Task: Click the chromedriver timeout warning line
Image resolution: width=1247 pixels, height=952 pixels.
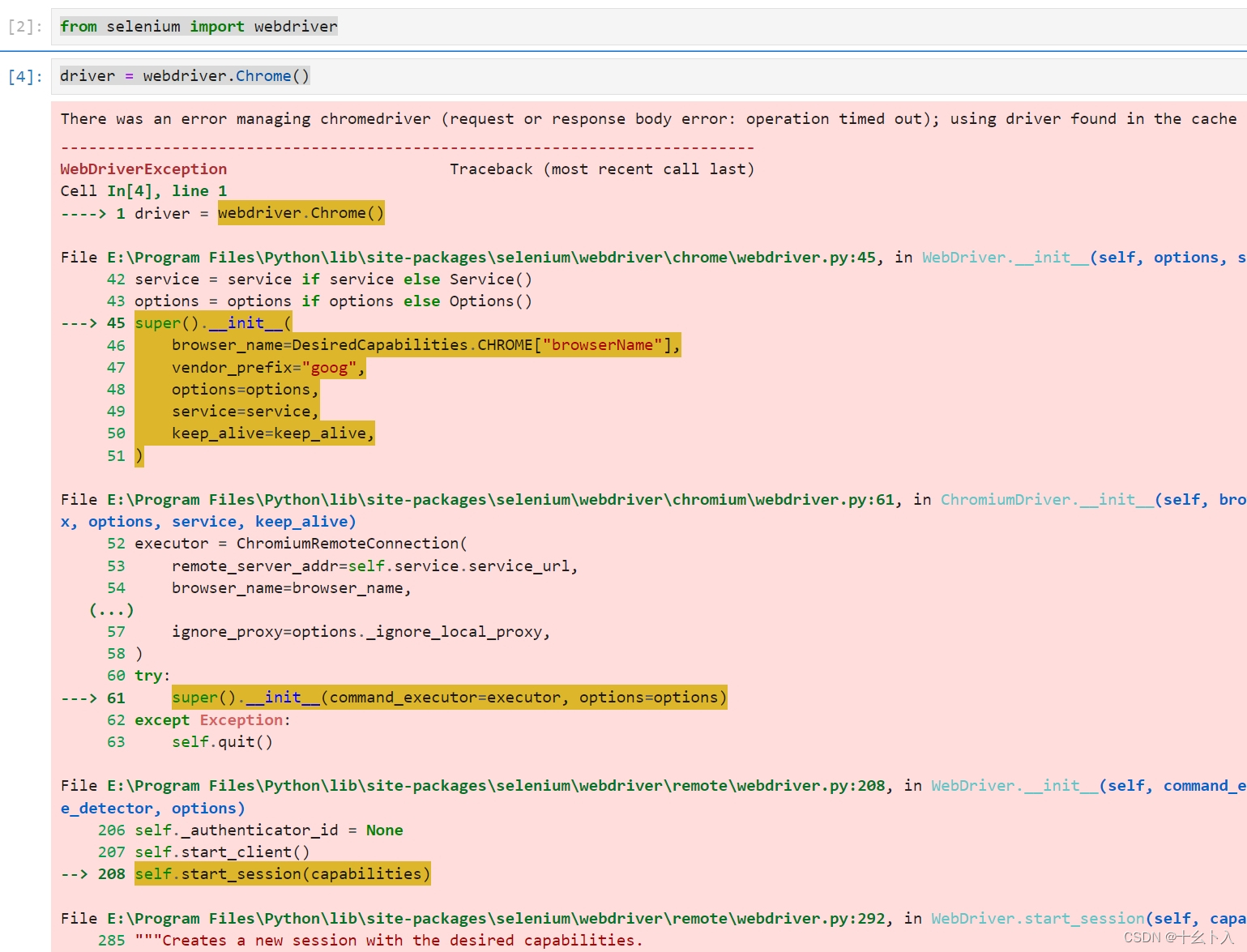Action: pos(648,119)
